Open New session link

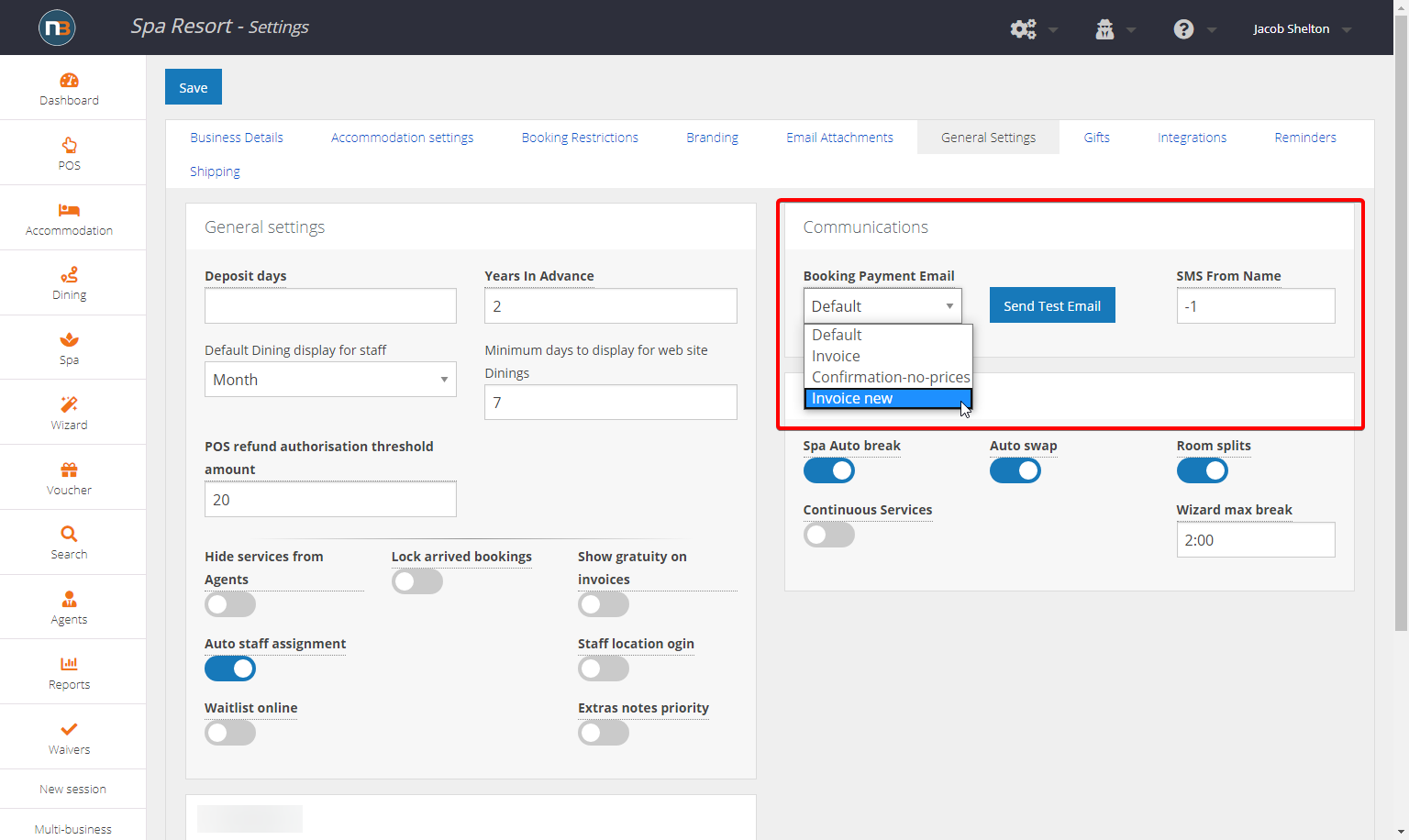coord(72,789)
